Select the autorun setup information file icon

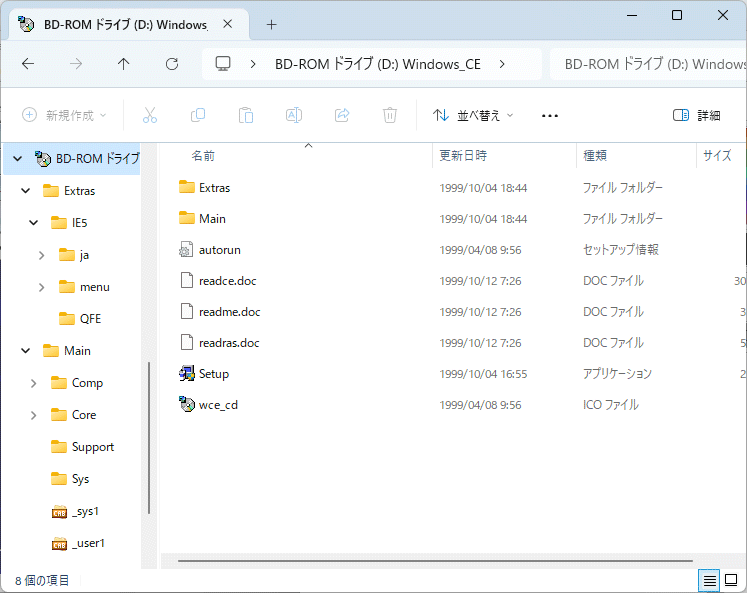186,250
